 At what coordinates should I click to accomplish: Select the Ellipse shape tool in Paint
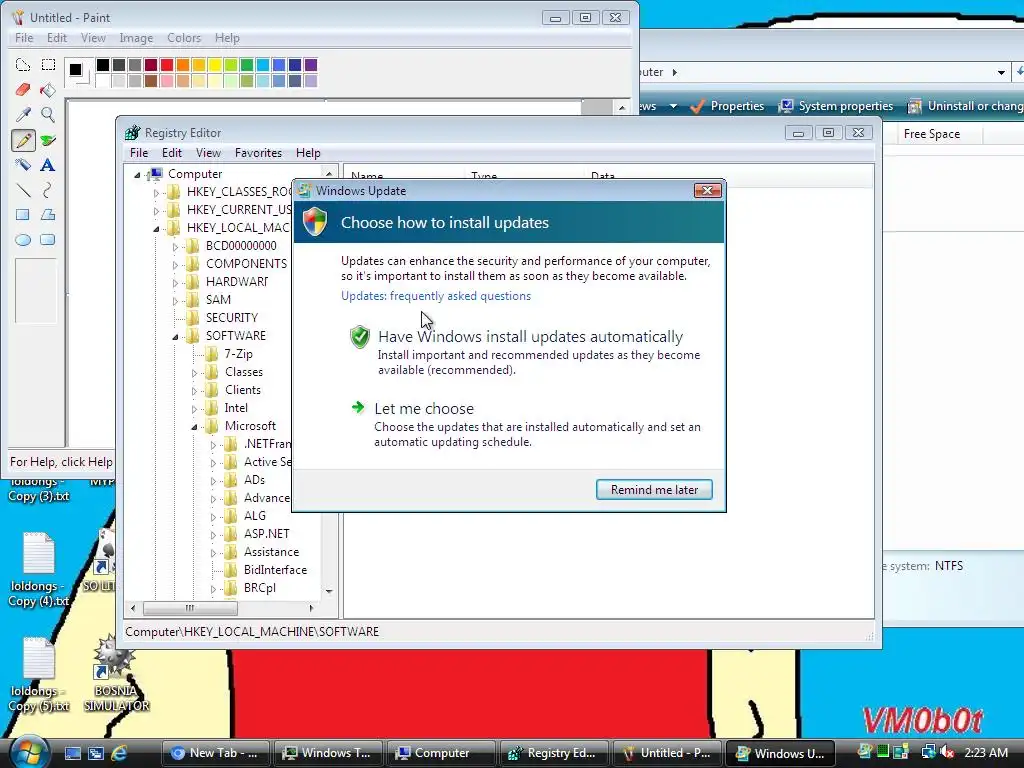[23, 240]
